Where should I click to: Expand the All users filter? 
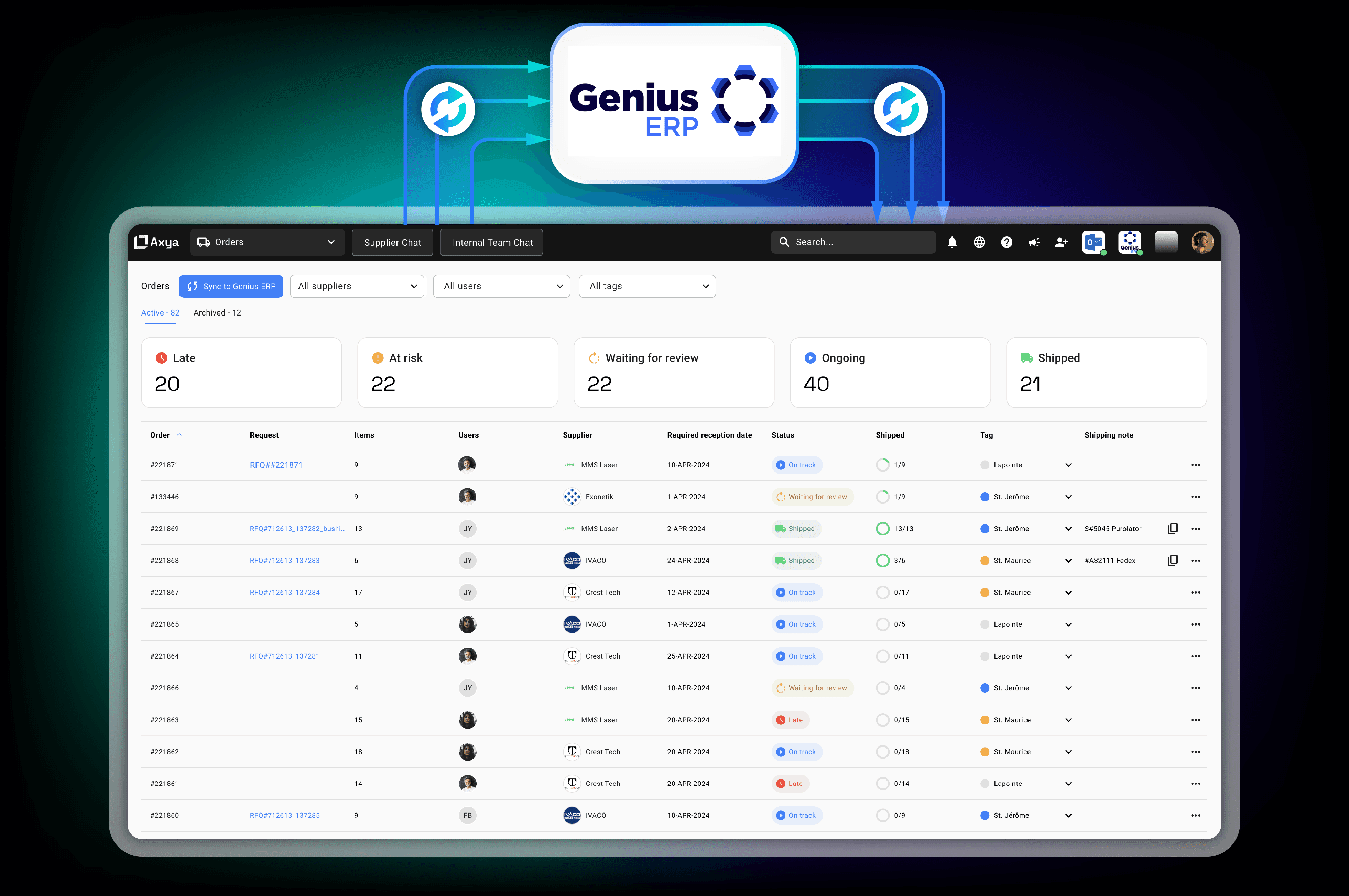click(501, 286)
